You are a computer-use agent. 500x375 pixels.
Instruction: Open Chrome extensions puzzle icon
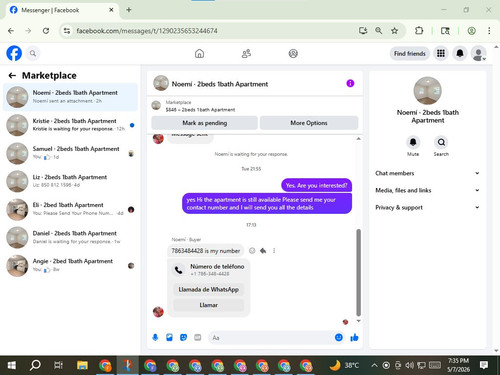tap(419, 31)
